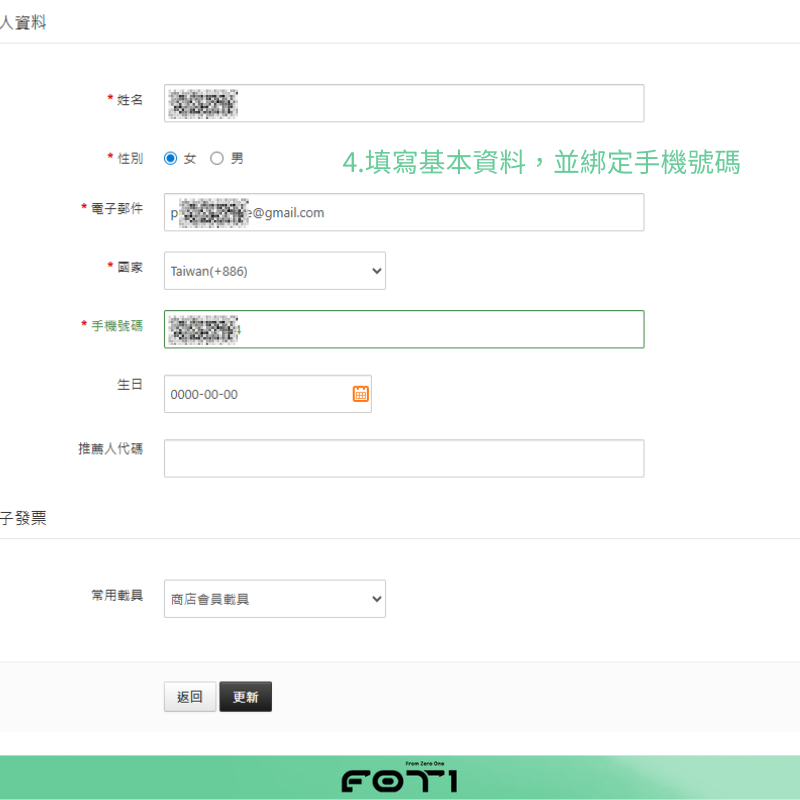Viewport: 800px width, 800px height.
Task: Click the FOTI logo in footer
Action: point(400,779)
